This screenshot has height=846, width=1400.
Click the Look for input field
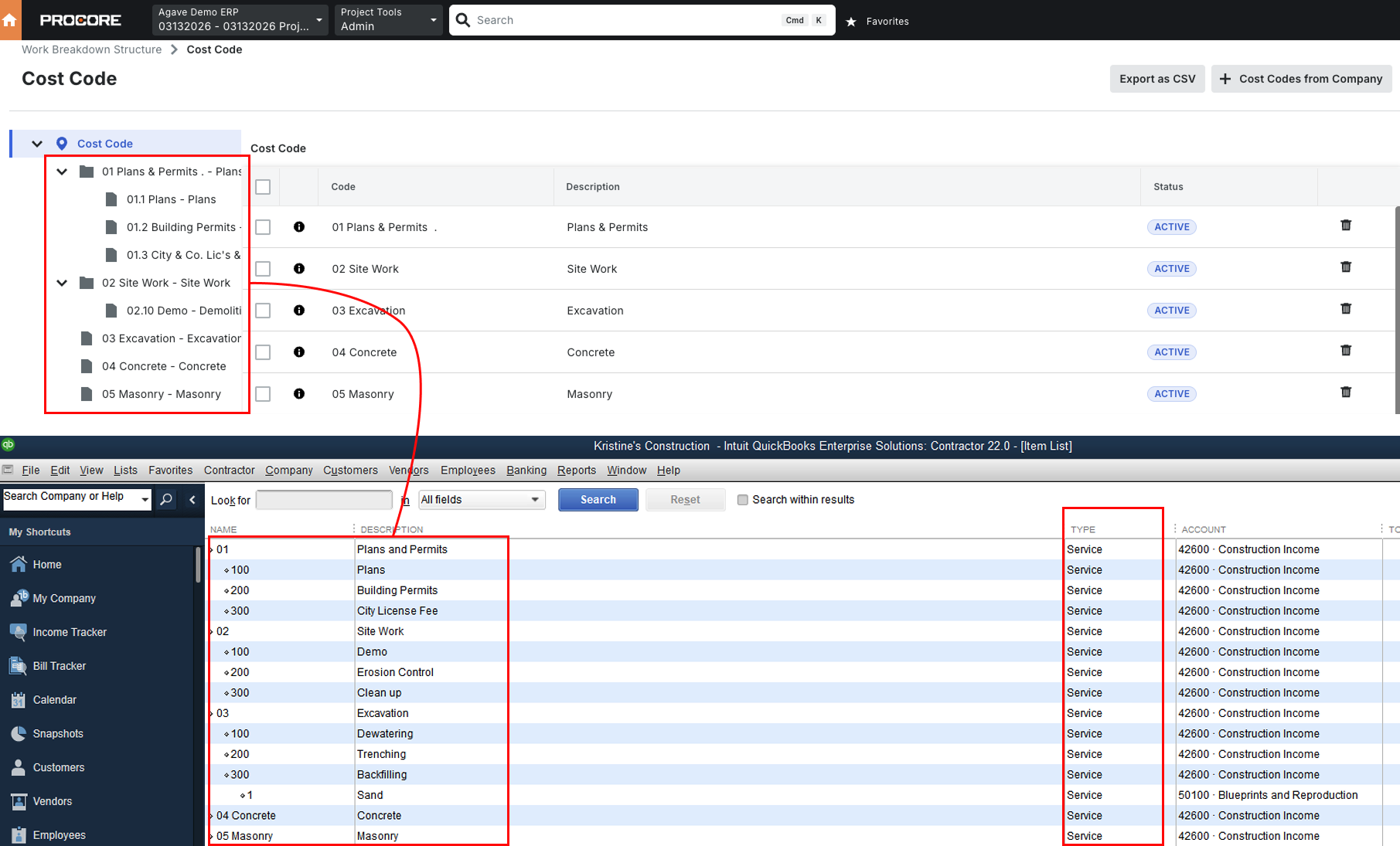point(324,500)
